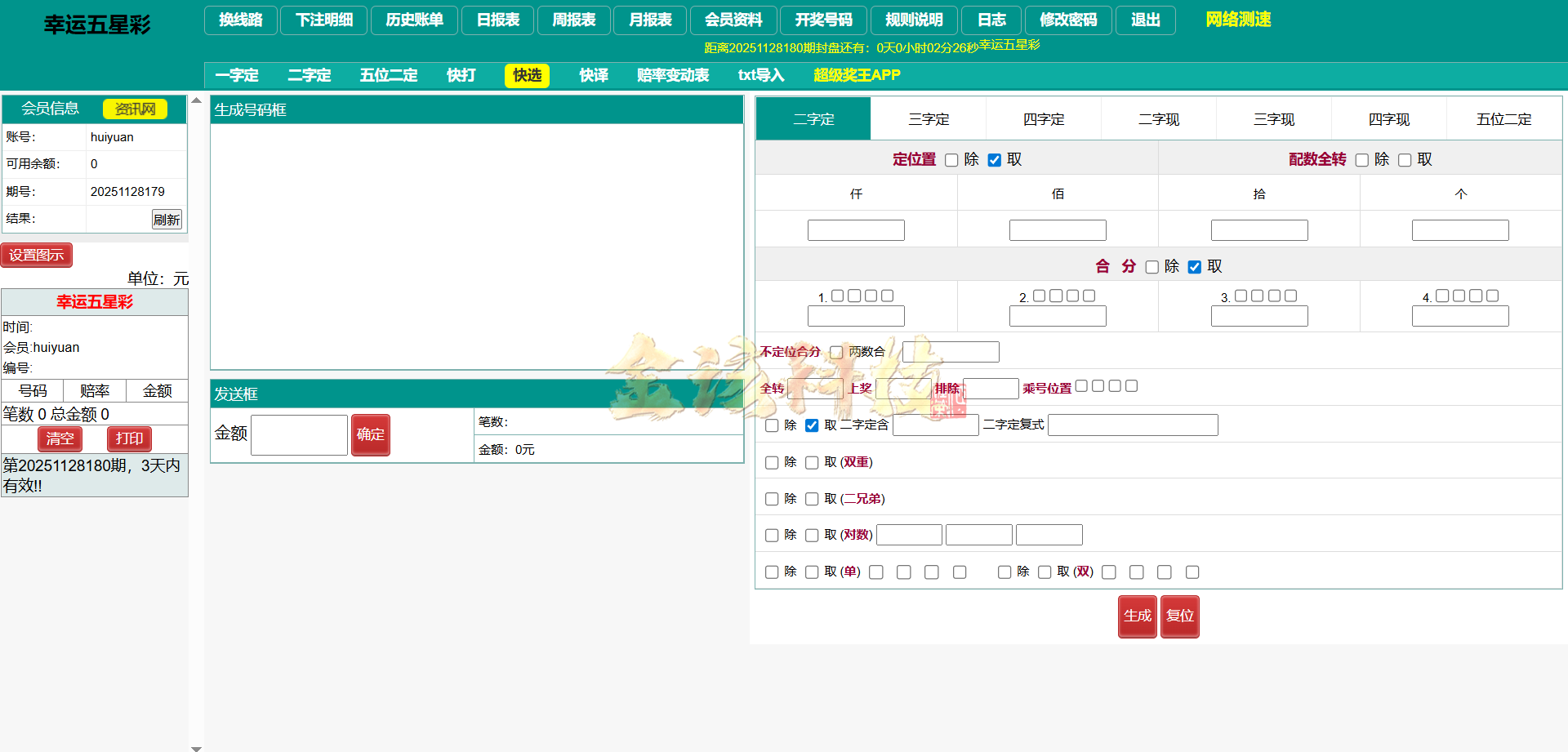Viewport: 1568px width, 752px height.
Task: Select the 快打 betting mode
Action: click(460, 75)
